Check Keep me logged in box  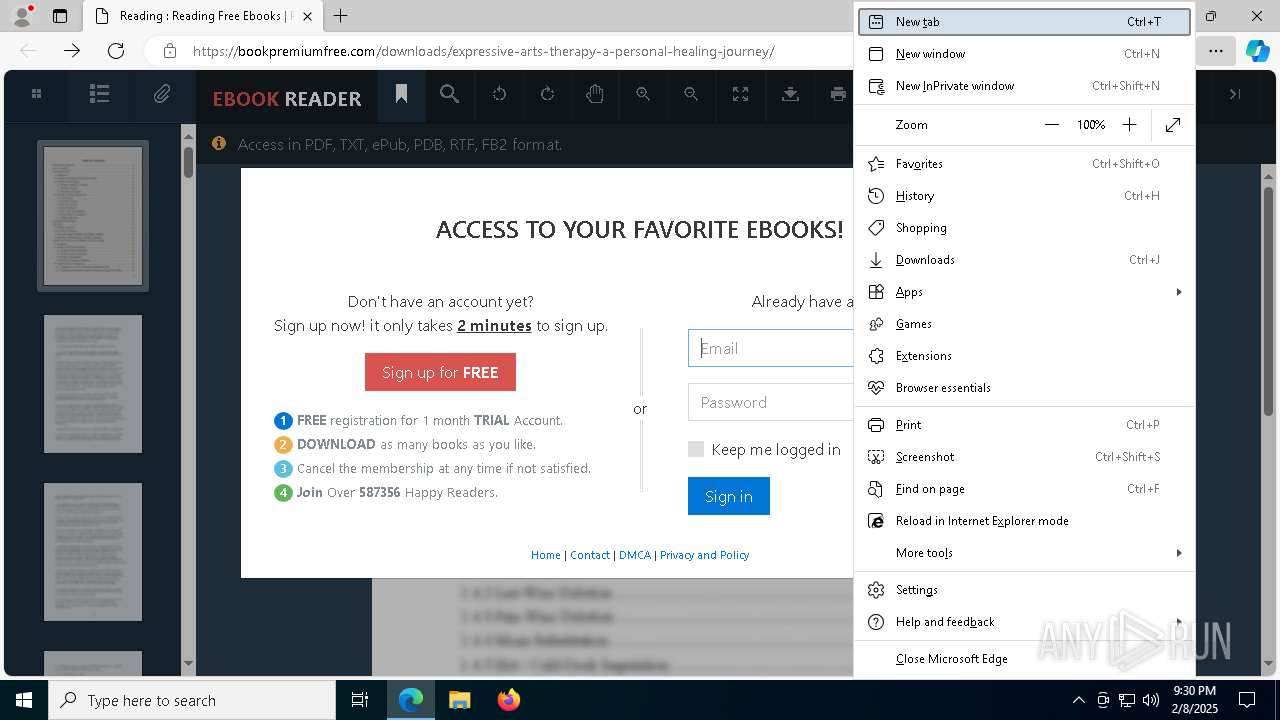coord(696,450)
